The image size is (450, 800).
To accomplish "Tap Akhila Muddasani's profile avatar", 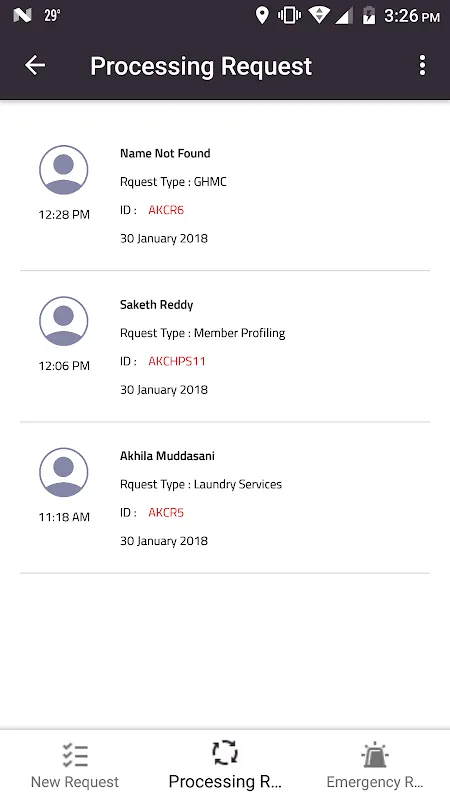I will (64, 472).
